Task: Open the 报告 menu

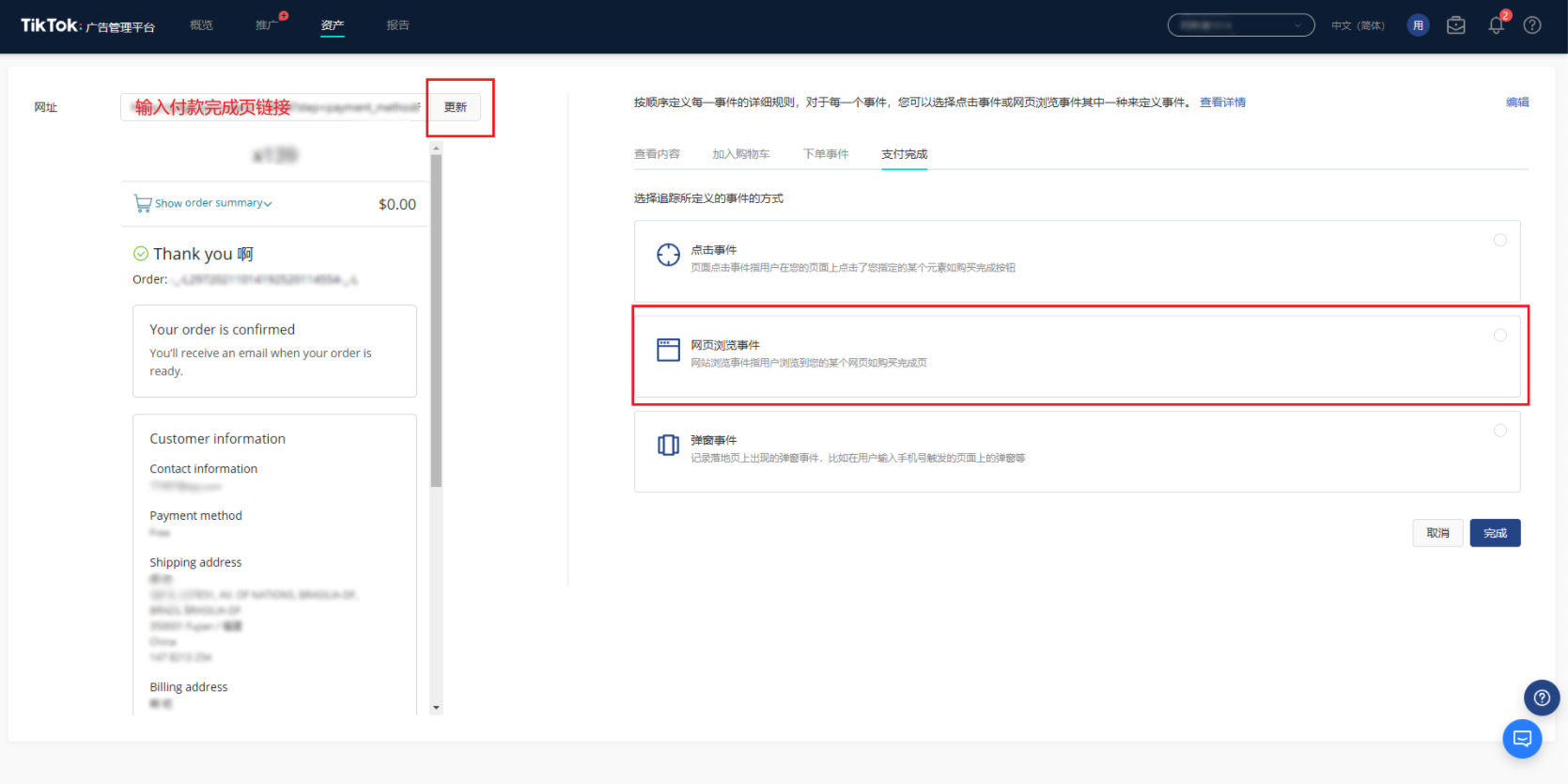Action: (x=397, y=25)
